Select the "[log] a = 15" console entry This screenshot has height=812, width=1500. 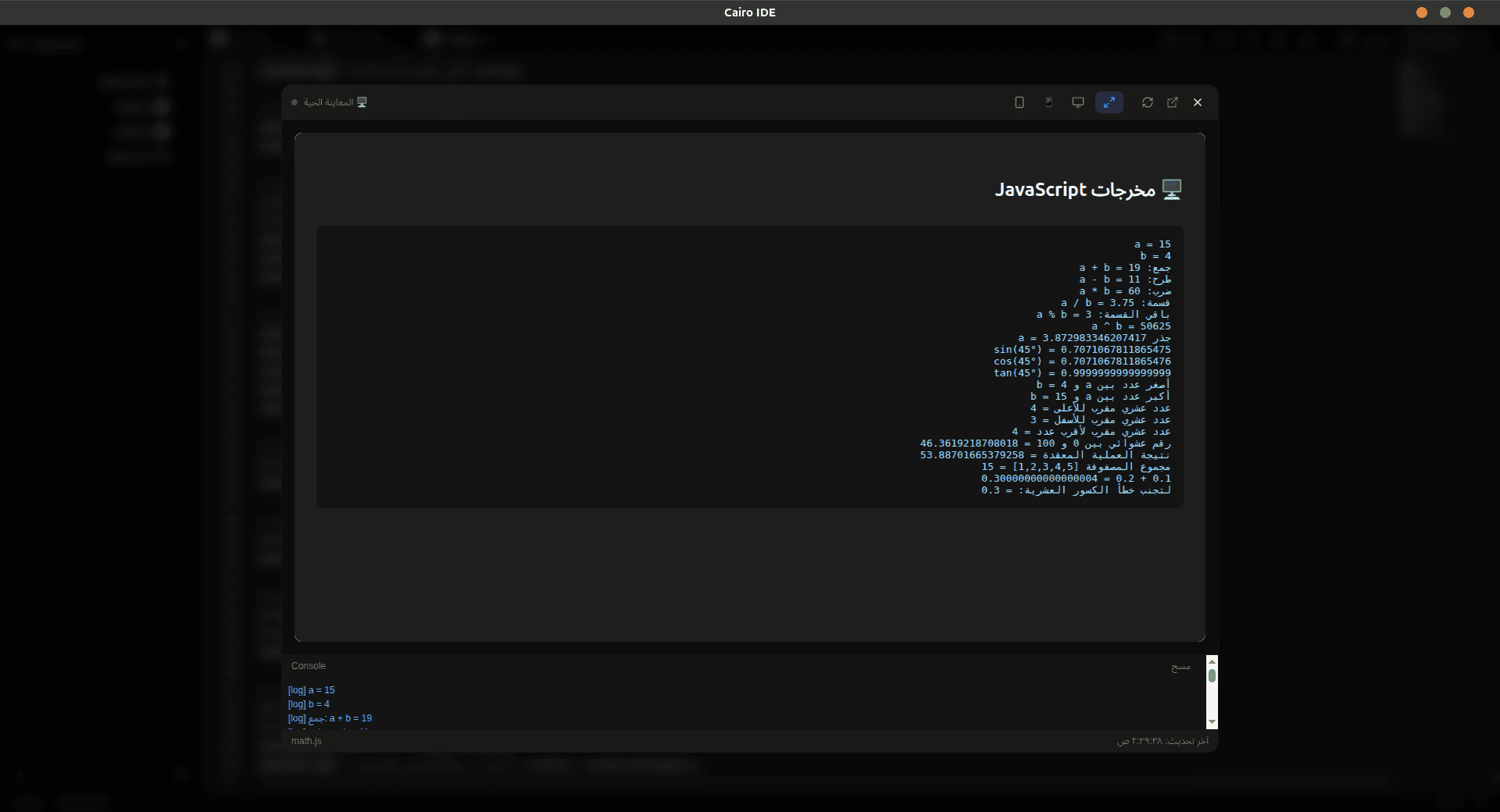[312, 690]
